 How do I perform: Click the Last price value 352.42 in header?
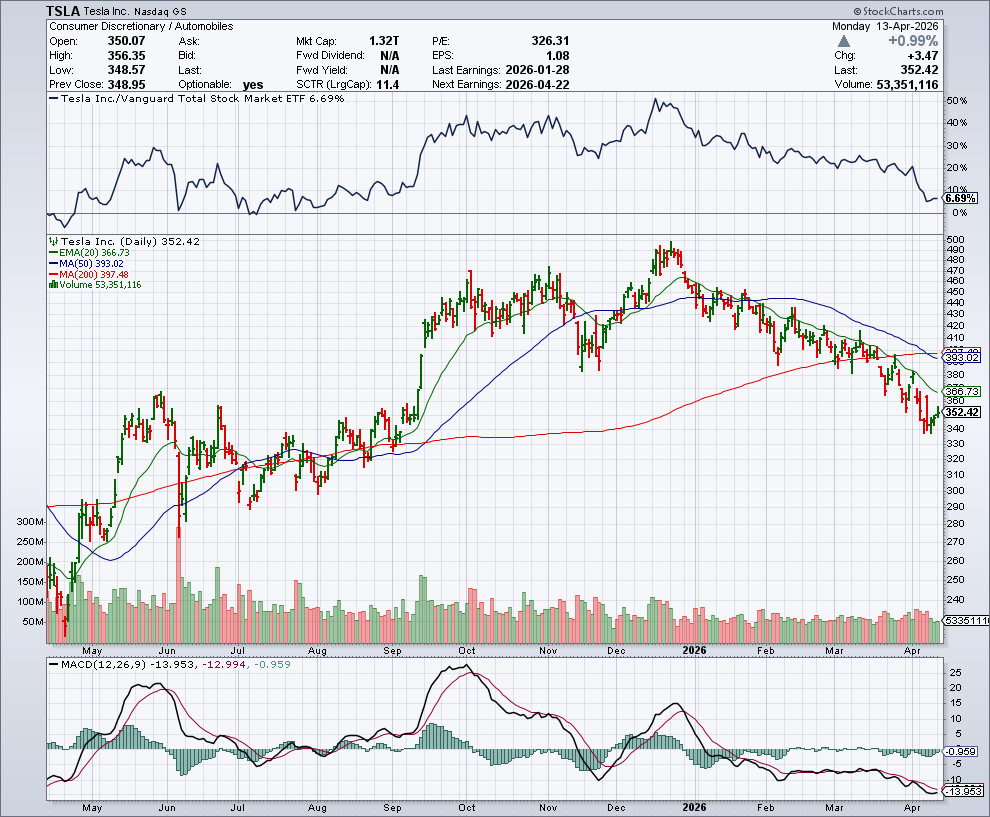click(x=919, y=69)
